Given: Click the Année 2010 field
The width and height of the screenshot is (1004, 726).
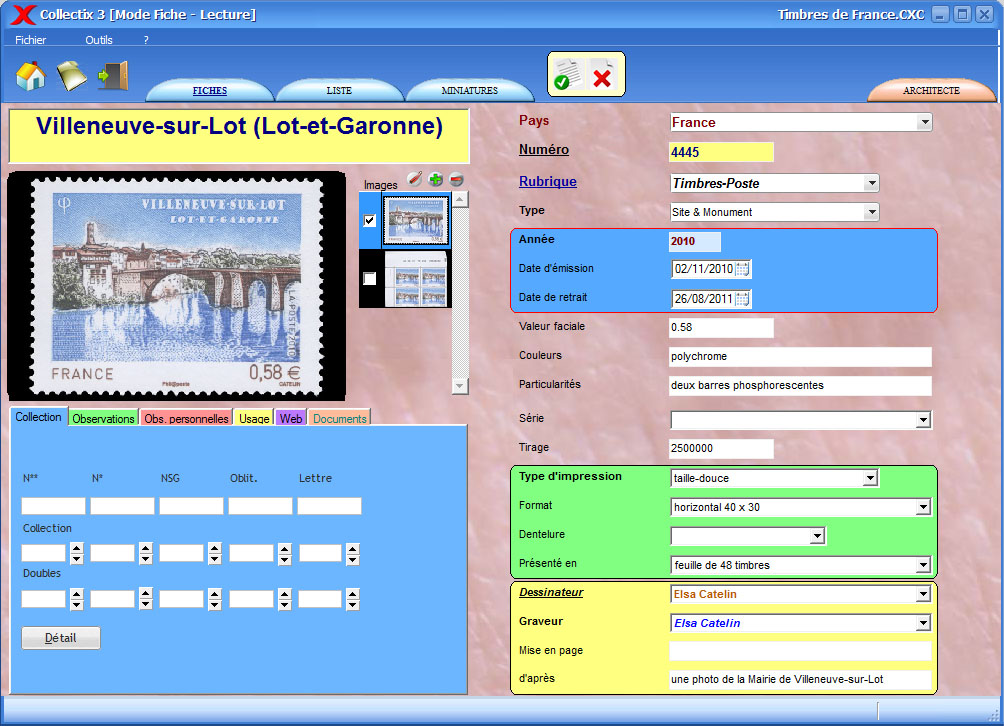Looking at the screenshot, I should click(x=695, y=241).
